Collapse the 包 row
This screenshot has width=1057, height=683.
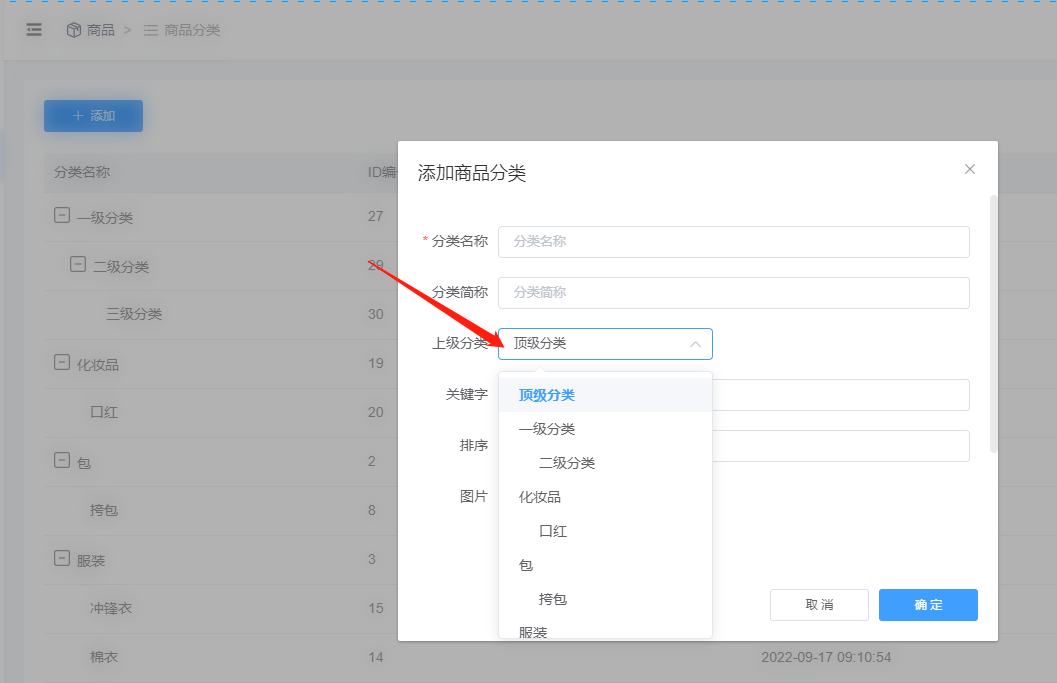61,461
